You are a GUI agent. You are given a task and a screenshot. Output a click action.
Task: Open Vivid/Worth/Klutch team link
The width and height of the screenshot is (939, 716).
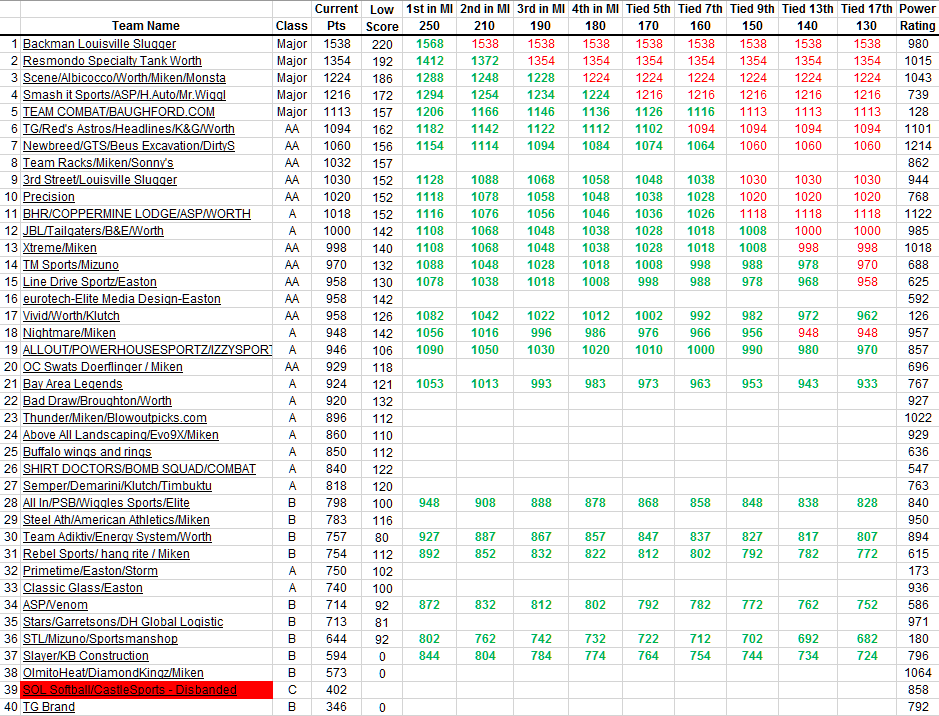pos(71,315)
